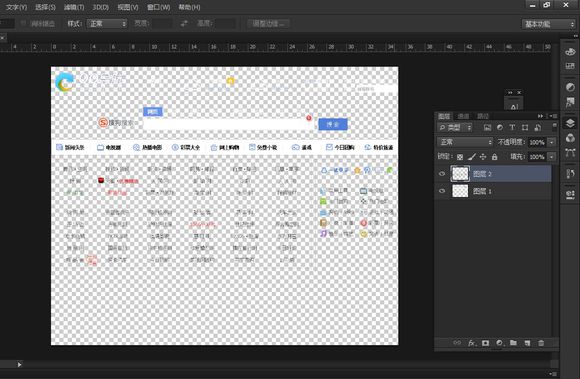Create a new group with folder icon
The width and height of the screenshot is (580, 379).
pos(513,343)
